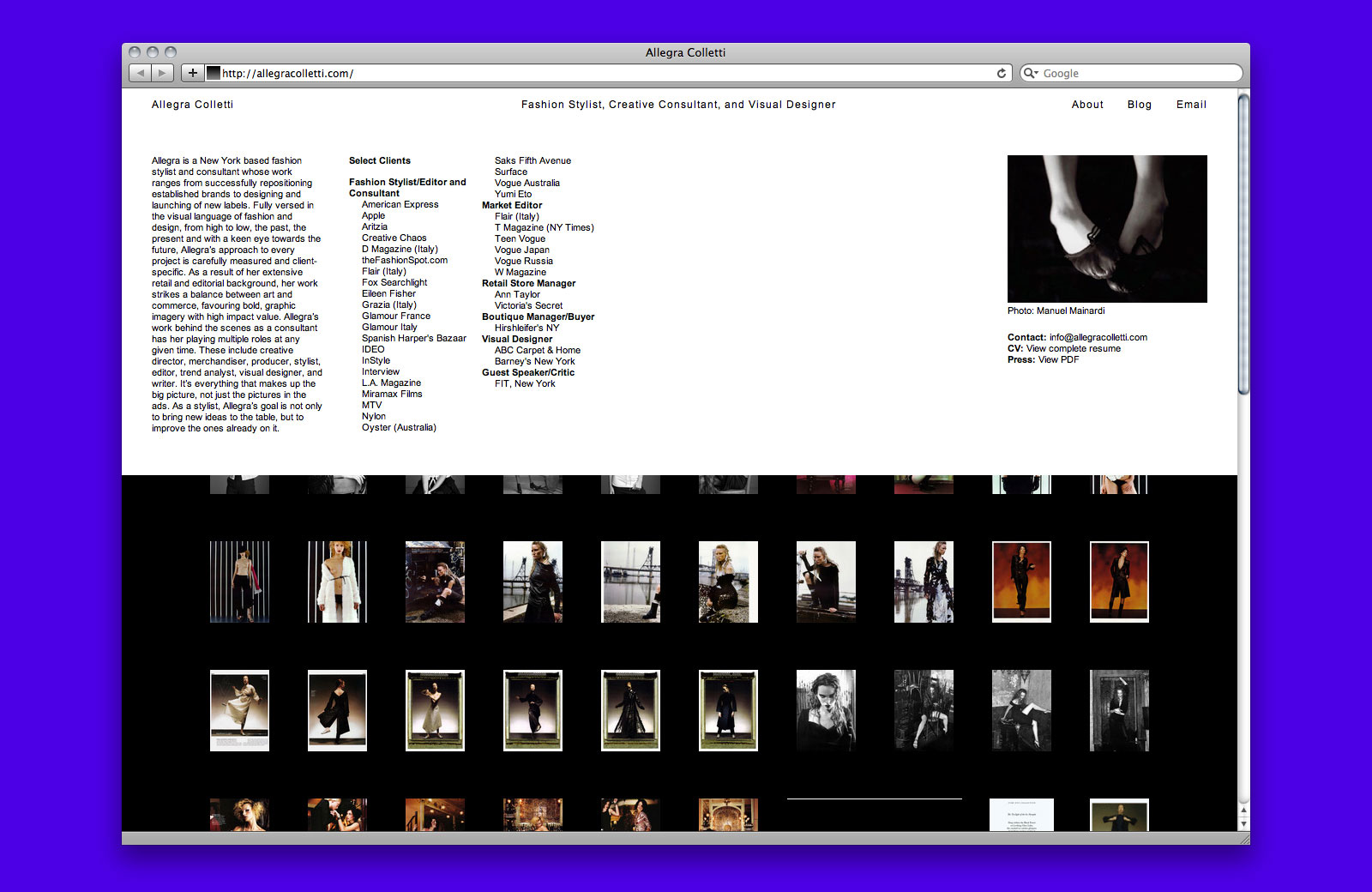
Task: Reload the page with the refresh icon
Action: click(1001, 74)
